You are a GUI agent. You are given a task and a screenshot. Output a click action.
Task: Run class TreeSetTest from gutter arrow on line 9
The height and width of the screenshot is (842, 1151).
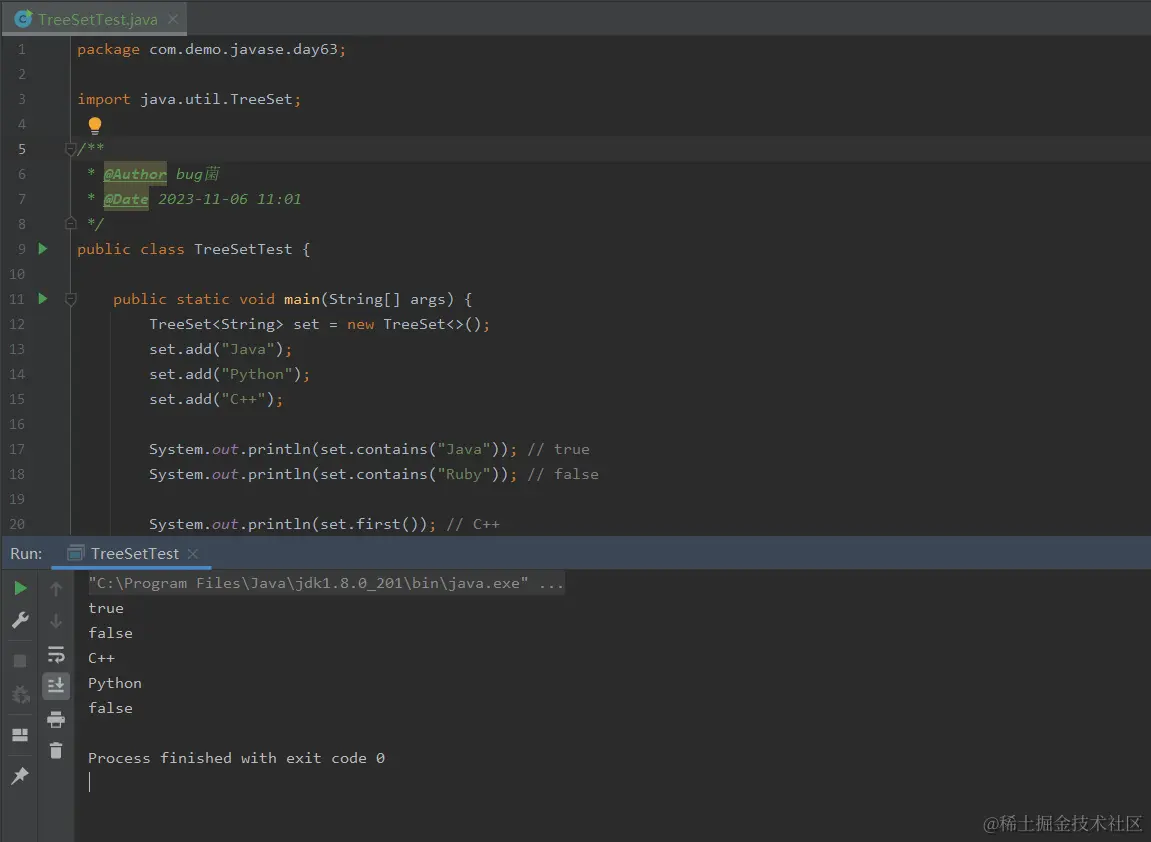click(x=43, y=249)
